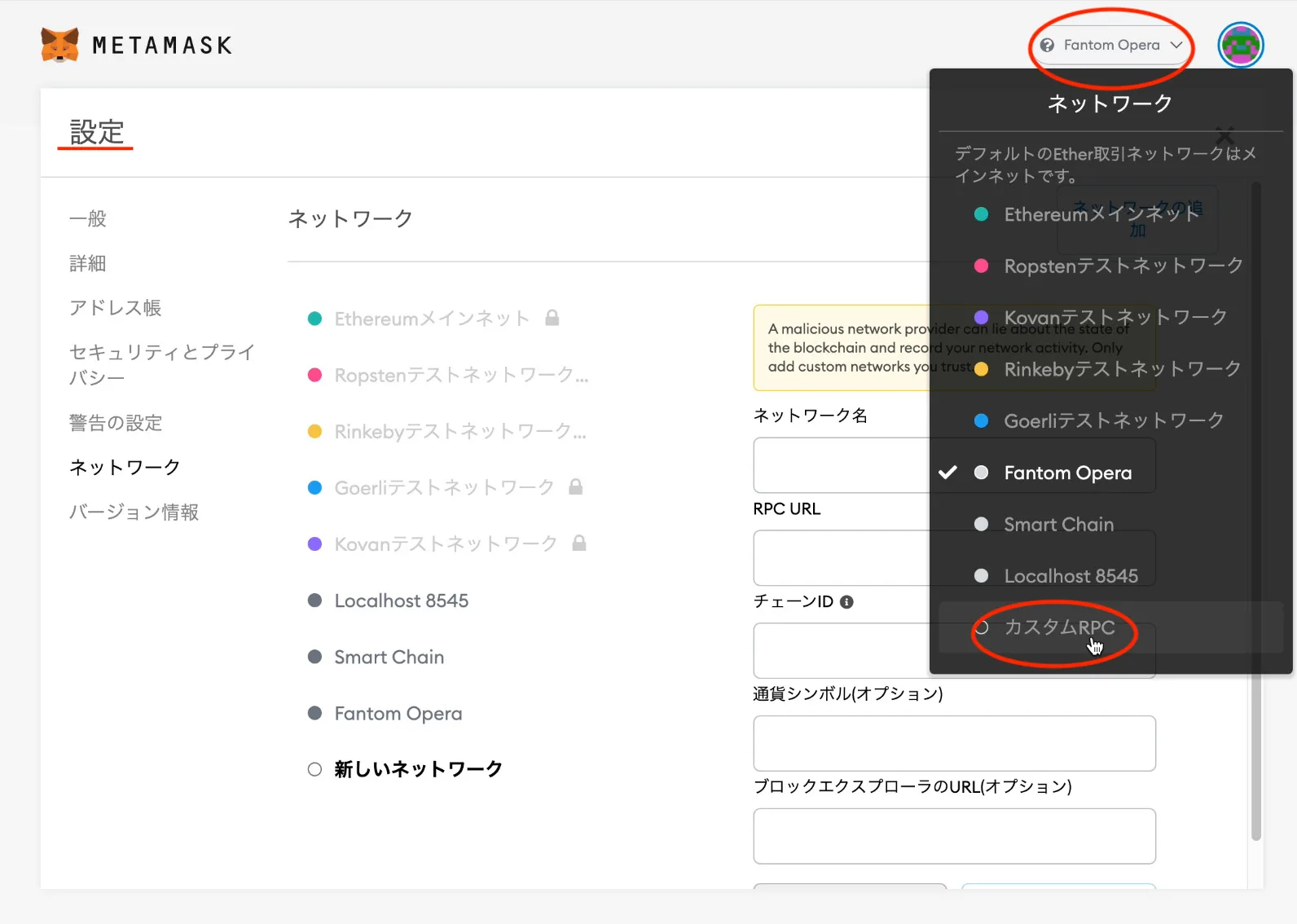Screen dimensions: 1297x924
Task: Select Fantom Opera in settings list
Action: [x=385, y=713]
